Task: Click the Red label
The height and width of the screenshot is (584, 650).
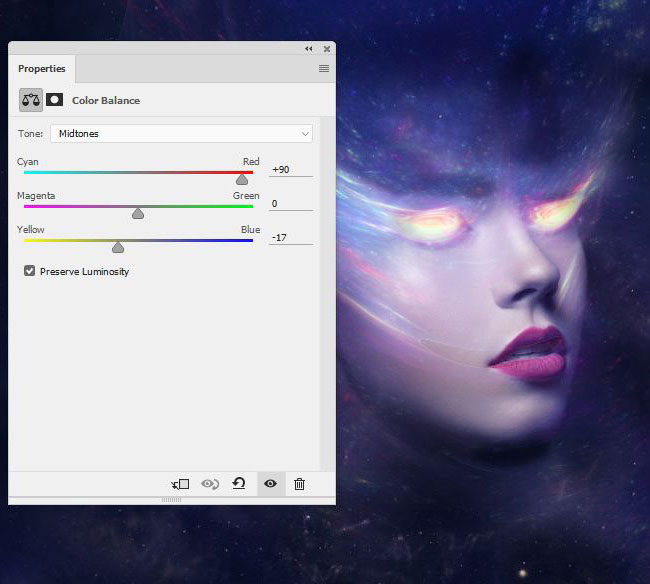Action: pyautogui.click(x=251, y=162)
